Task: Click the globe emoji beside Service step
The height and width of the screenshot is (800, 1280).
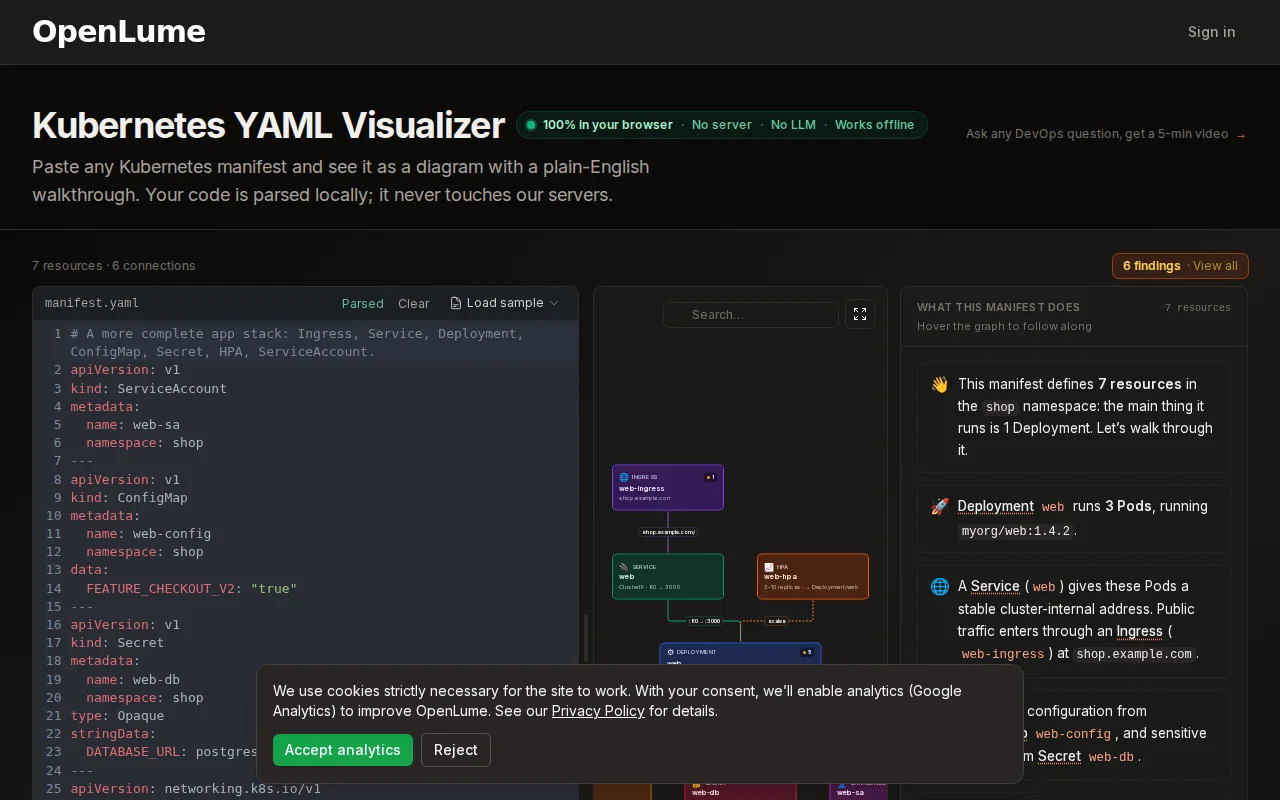Action: pyautogui.click(x=939, y=586)
